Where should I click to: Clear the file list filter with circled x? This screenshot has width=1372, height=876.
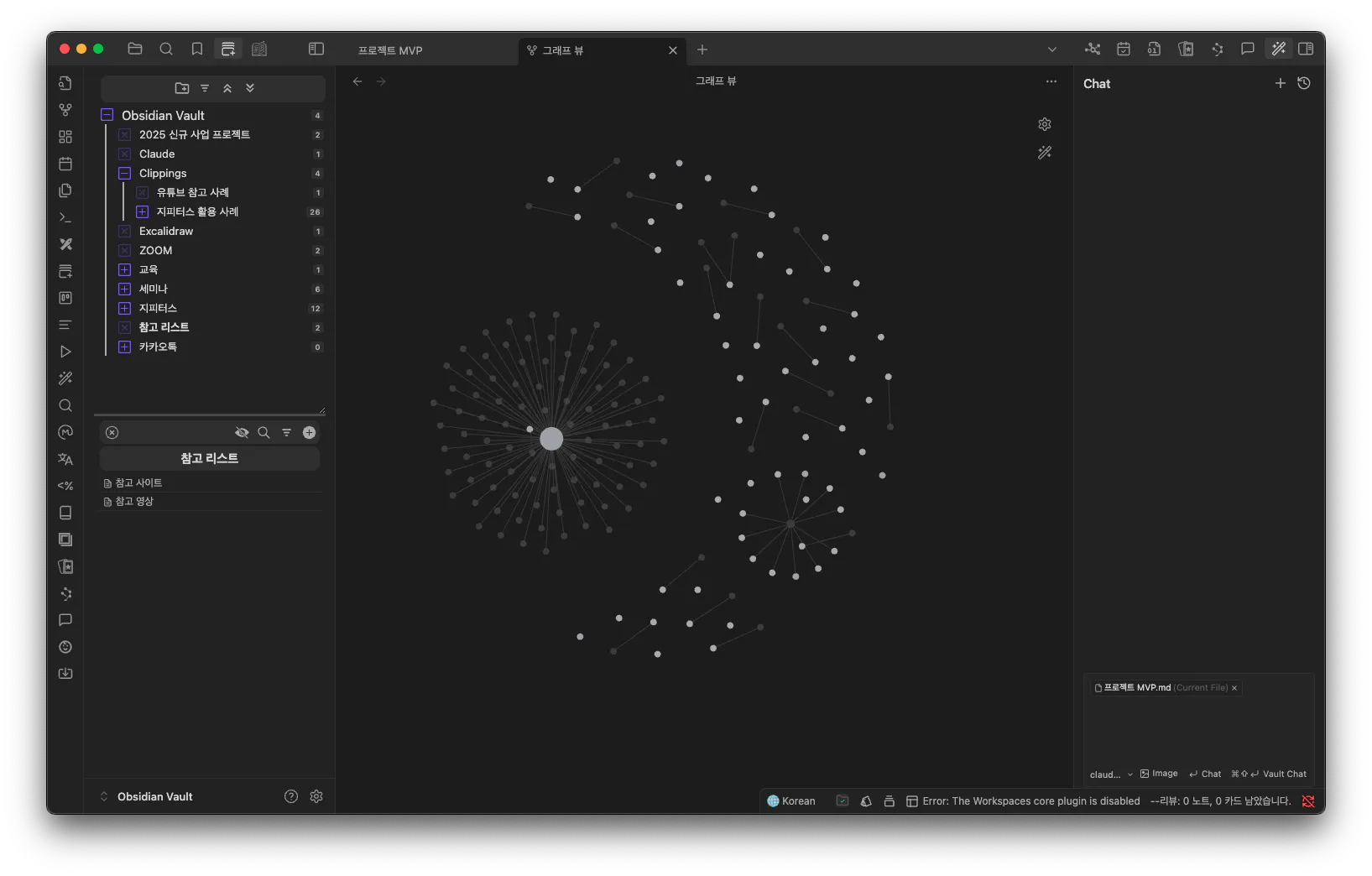(112, 432)
